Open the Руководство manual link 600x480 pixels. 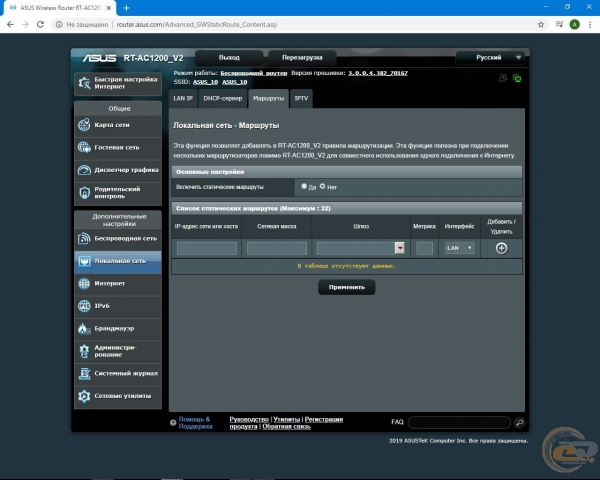pos(249,420)
